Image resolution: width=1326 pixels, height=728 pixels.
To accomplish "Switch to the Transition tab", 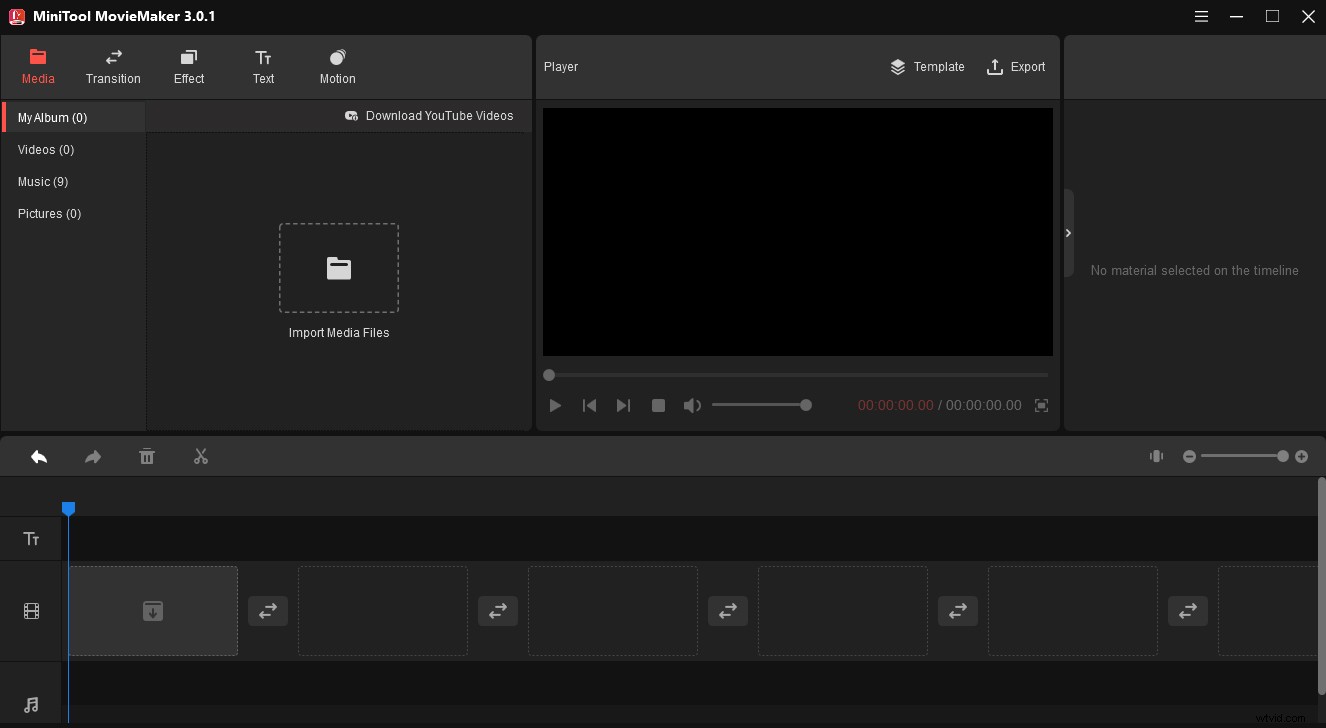I will 113,67.
